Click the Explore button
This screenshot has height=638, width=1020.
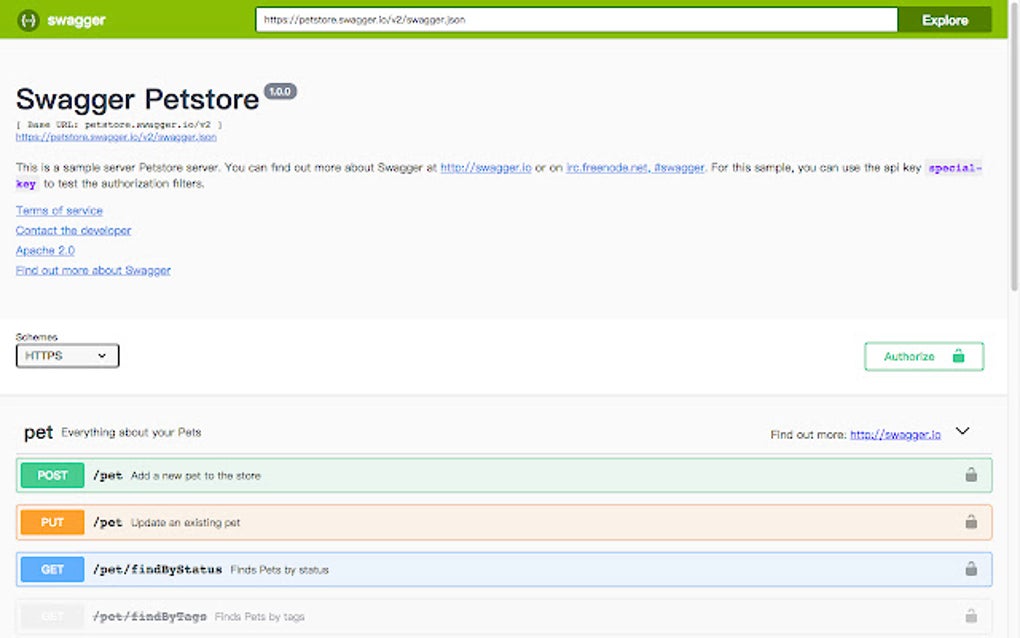(943, 19)
